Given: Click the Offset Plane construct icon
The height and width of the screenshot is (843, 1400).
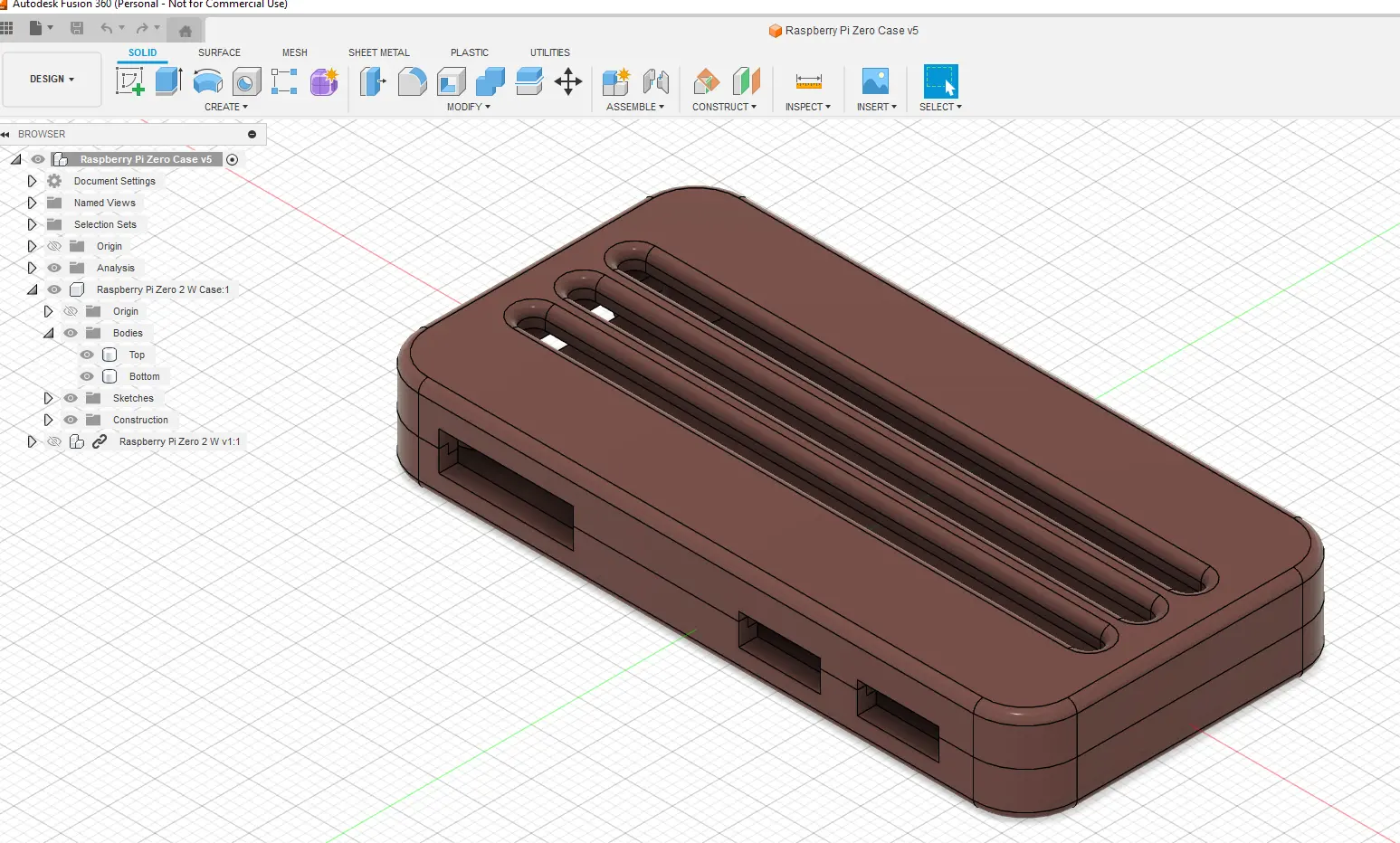Looking at the screenshot, I should click(706, 81).
